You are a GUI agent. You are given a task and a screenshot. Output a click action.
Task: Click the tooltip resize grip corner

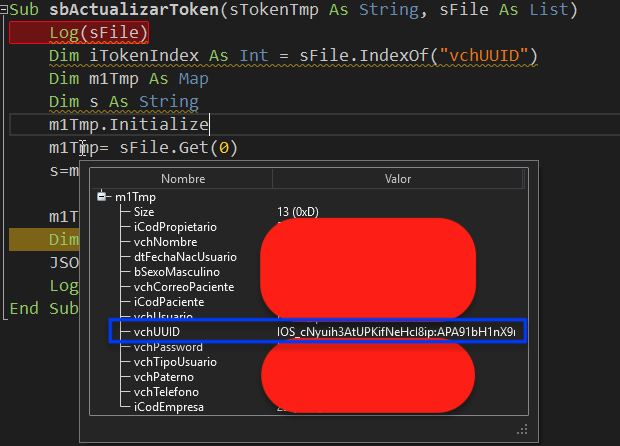click(520, 430)
